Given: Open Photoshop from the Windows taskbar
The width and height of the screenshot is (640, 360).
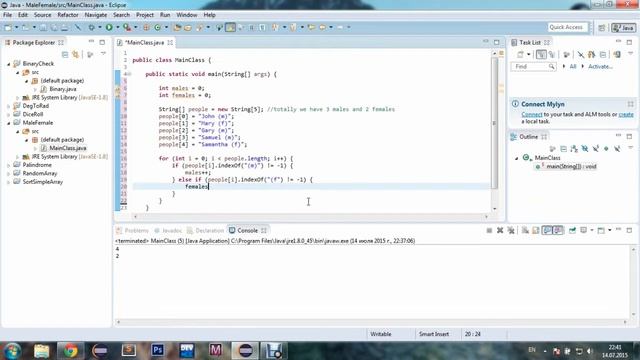Looking at the screenshot, I should click(158, 351).
